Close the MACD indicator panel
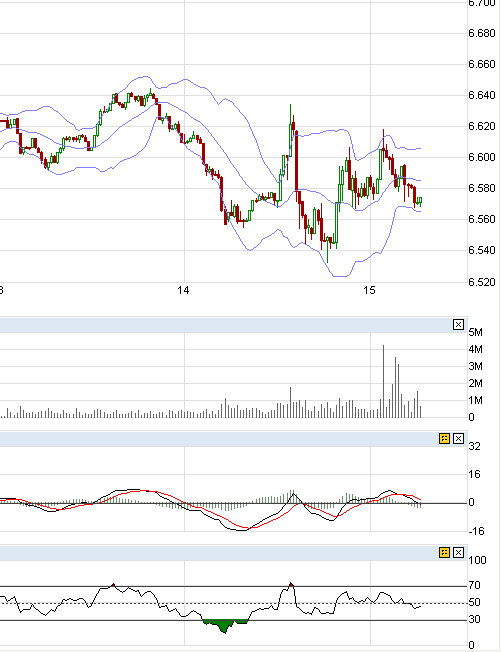501x652 pixels. (x=458, y=439)
